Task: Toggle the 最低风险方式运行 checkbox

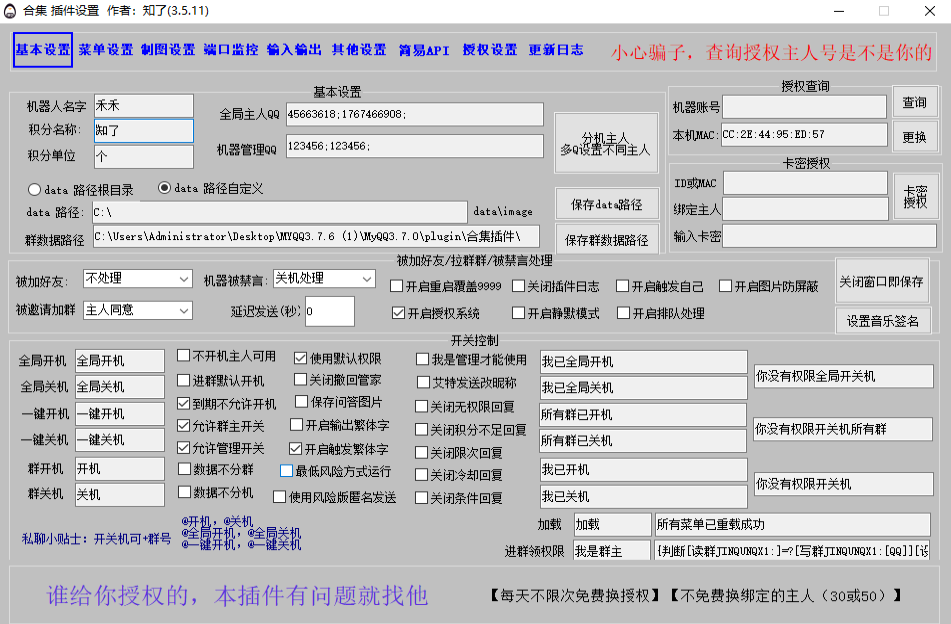Action: coord(287,471)
